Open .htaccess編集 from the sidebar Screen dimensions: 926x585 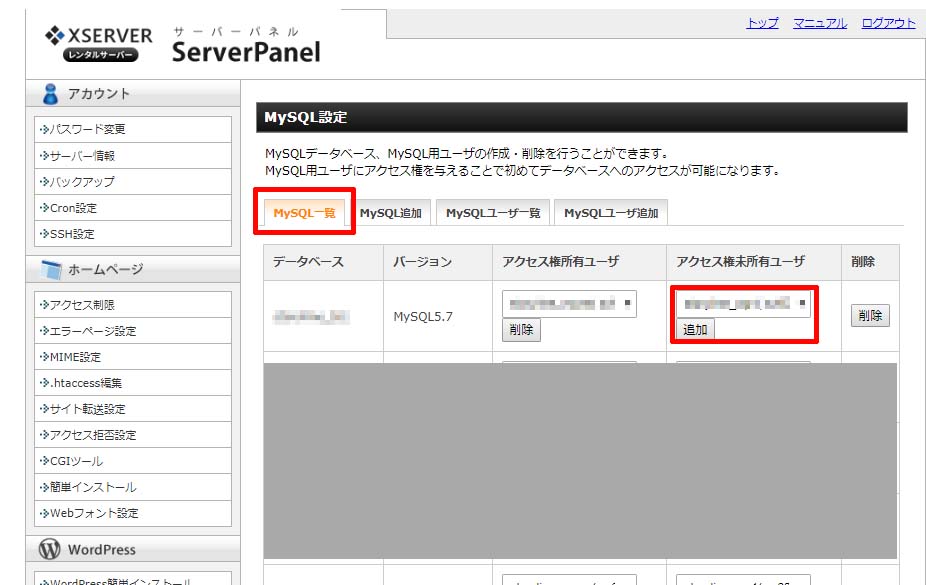pyautogui.click(x=86, y=383)
